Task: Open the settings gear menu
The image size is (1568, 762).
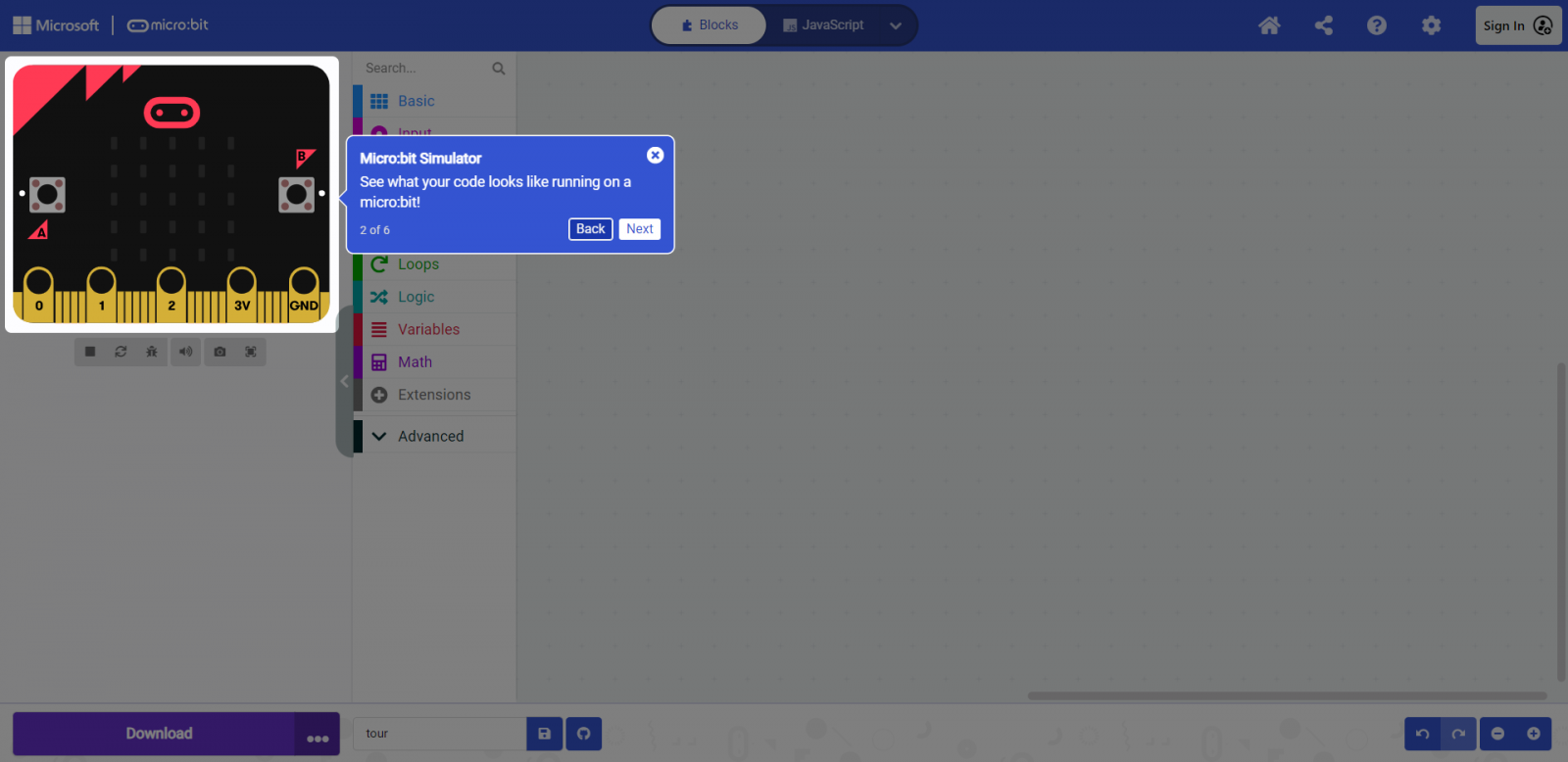Action: 1431,25
